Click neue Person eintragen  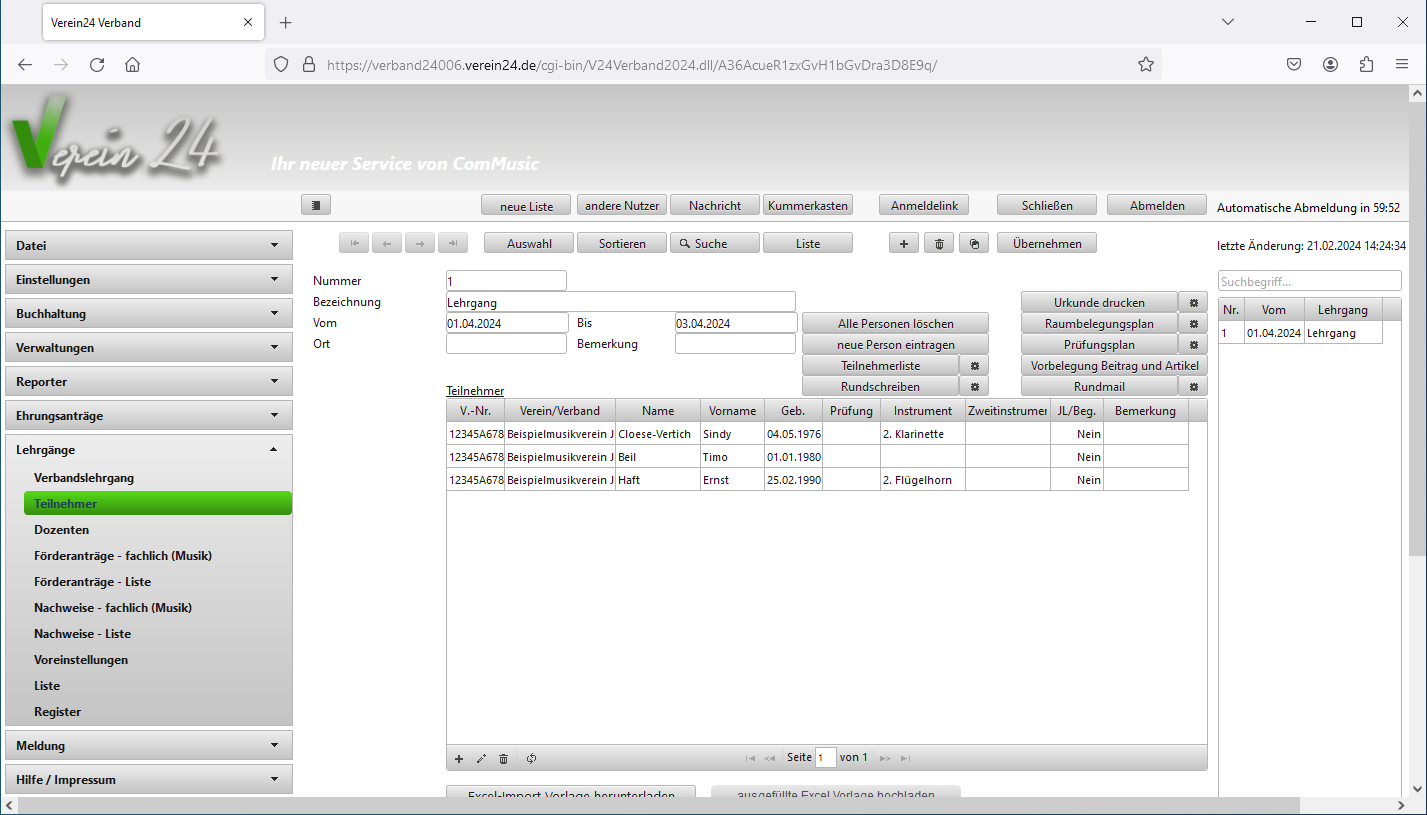895,344
